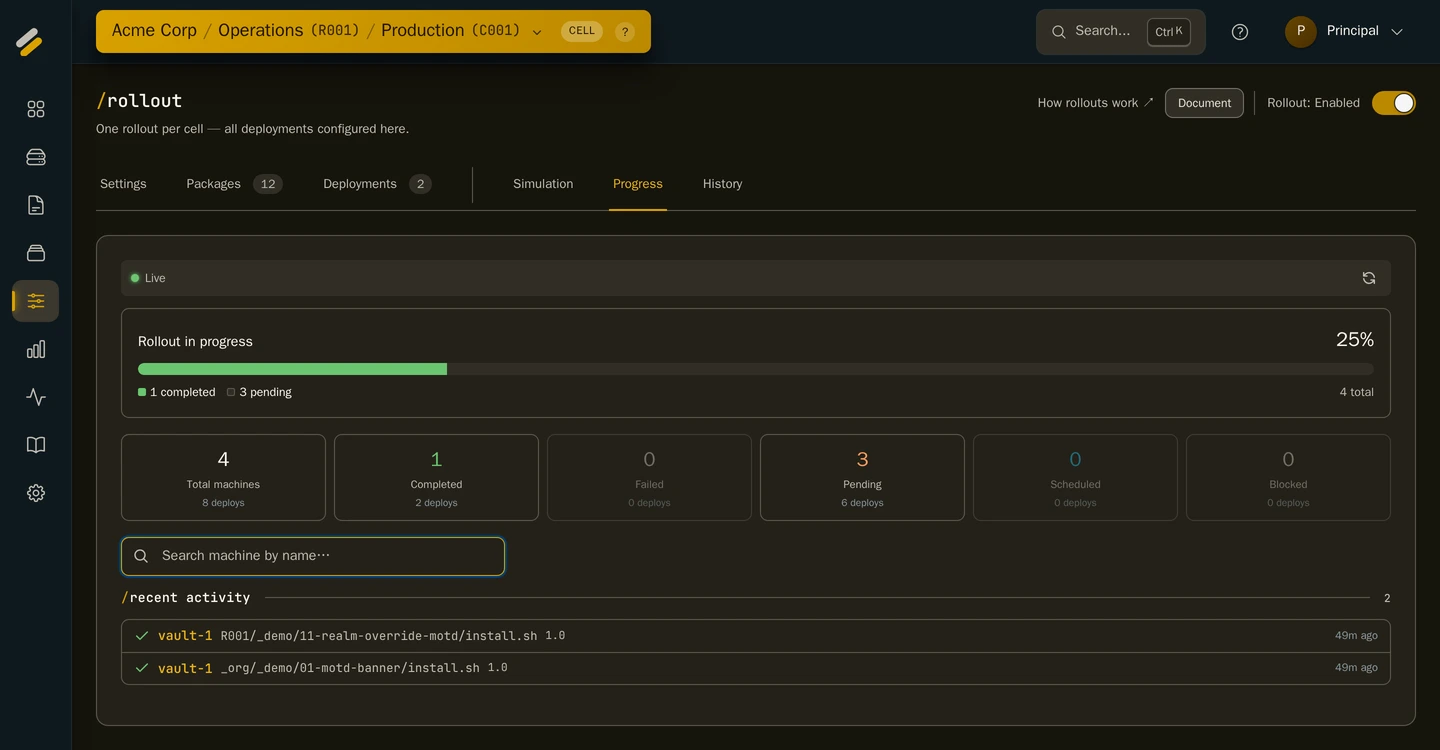The width and height of the screenshot is (1440, 750).
Task: Click the question mark badge in breadcrumb
Action: point(625,32)
